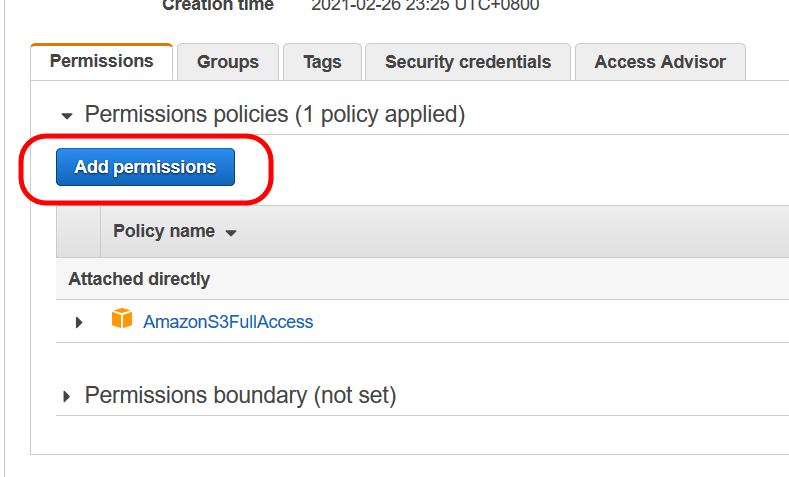Go to the Security credentials tab

[x=467, y=62]
